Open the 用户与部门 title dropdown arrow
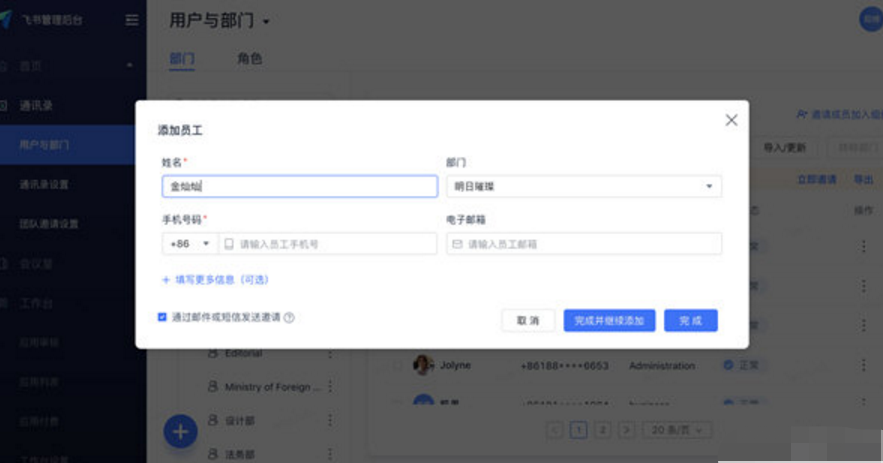This screenshot has width=883, height=463. [266, 22]
